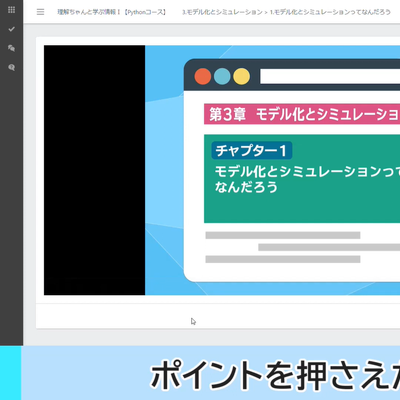
Task: Click breadcrumb 3.モデル化とシミュレーション
Action: pyautogui.click(x=222, y=12)
